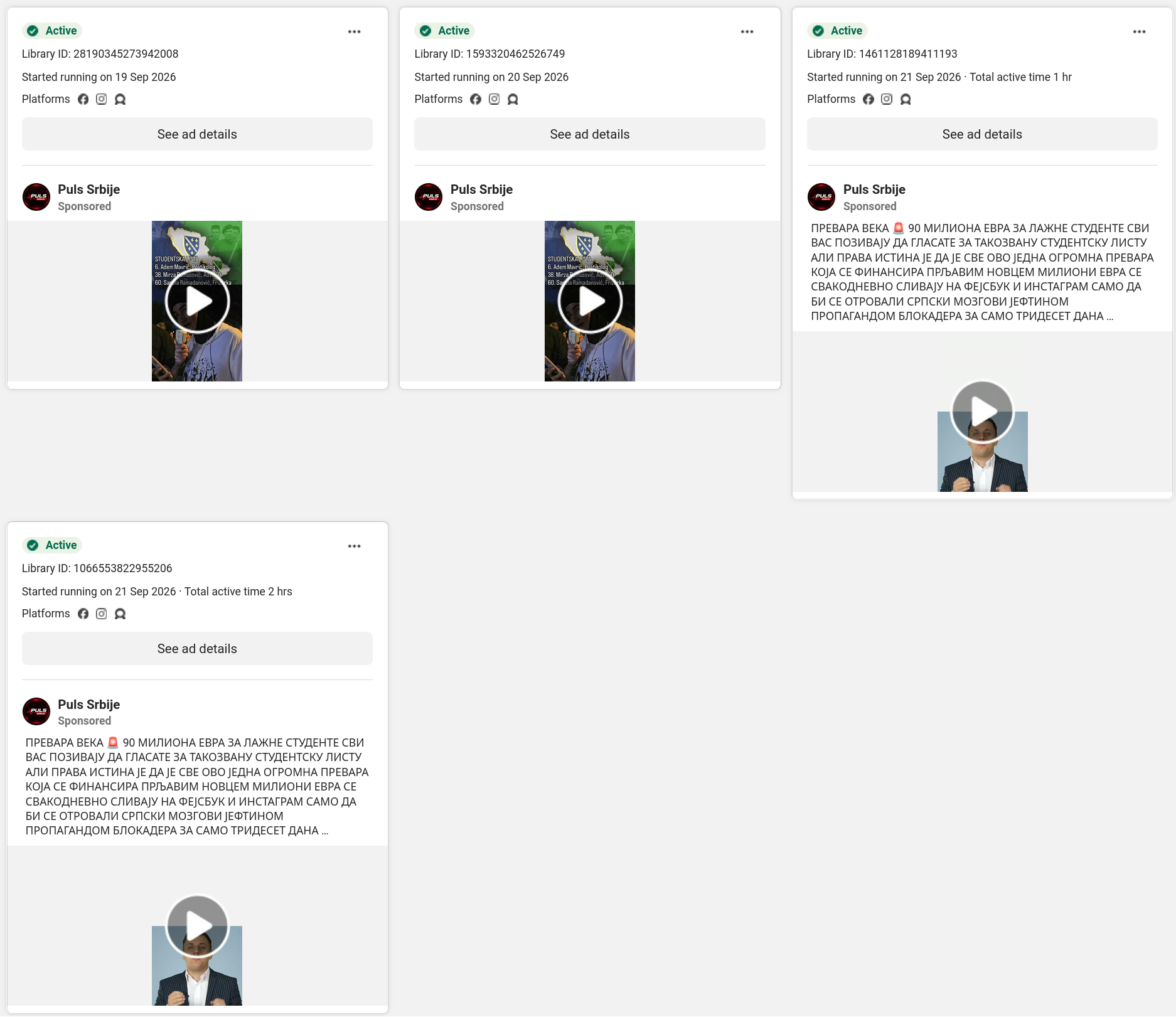Open Puls Srbije page link on second ad
Viewport: 1176px width, 1017px height.
point(481,189)
